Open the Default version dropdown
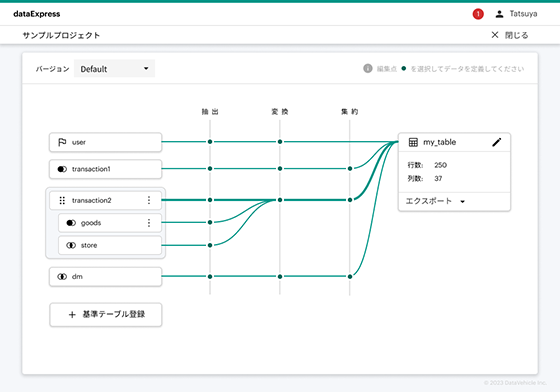Image resolution: width=560 pixels, height=392 pixels. (114, 69)
